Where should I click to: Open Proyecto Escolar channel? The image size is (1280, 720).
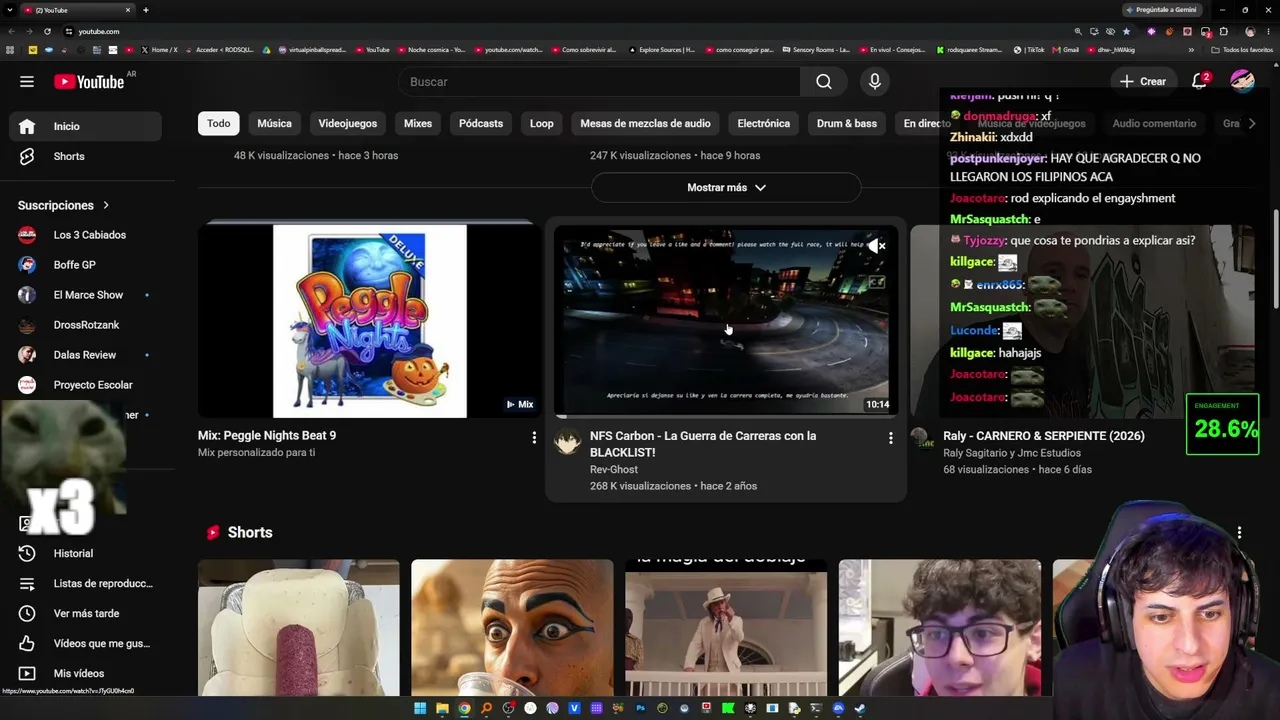[x=85, y=385]
